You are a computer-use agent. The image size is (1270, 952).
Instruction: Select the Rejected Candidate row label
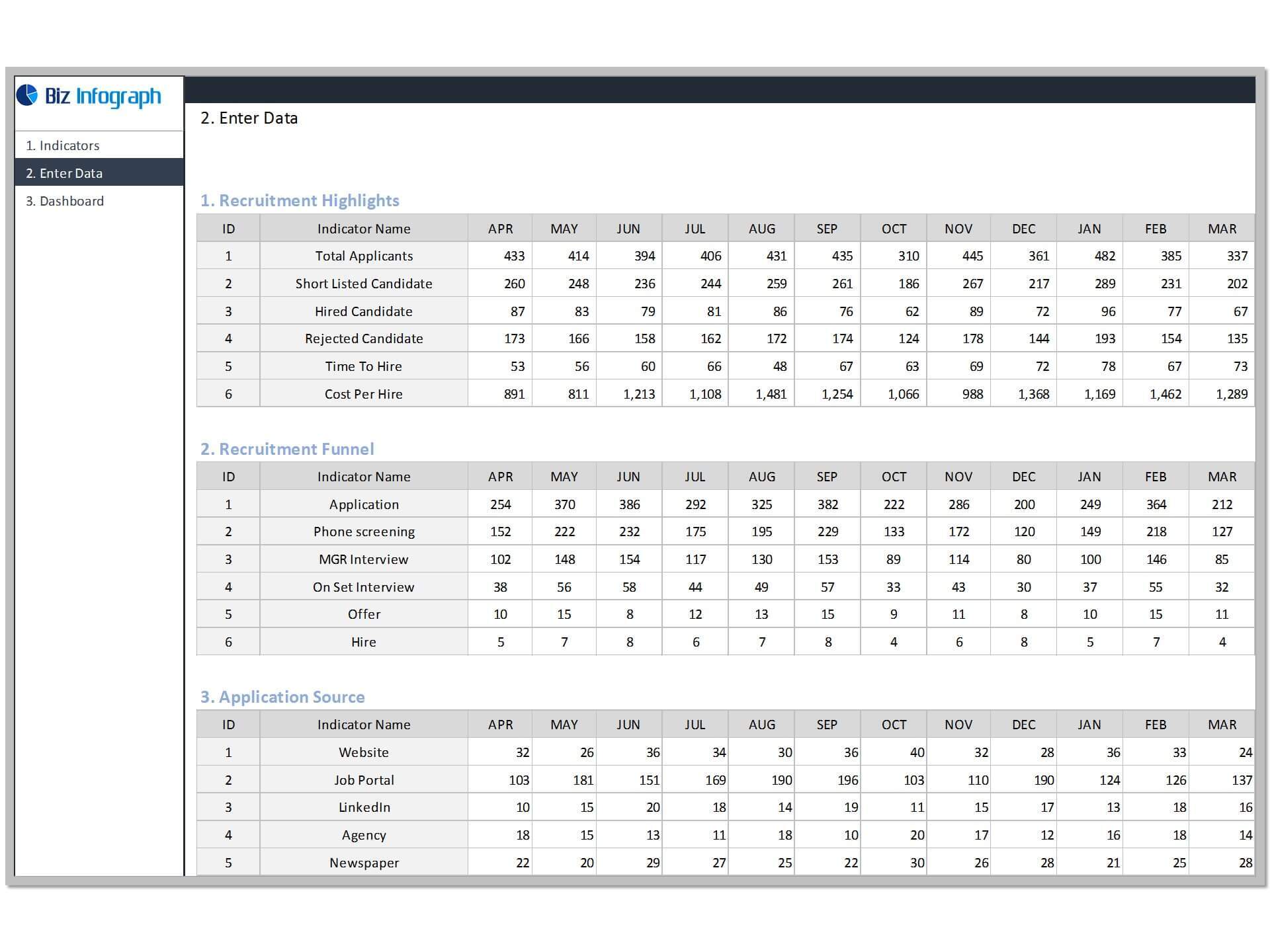click(x=364, y=338)
